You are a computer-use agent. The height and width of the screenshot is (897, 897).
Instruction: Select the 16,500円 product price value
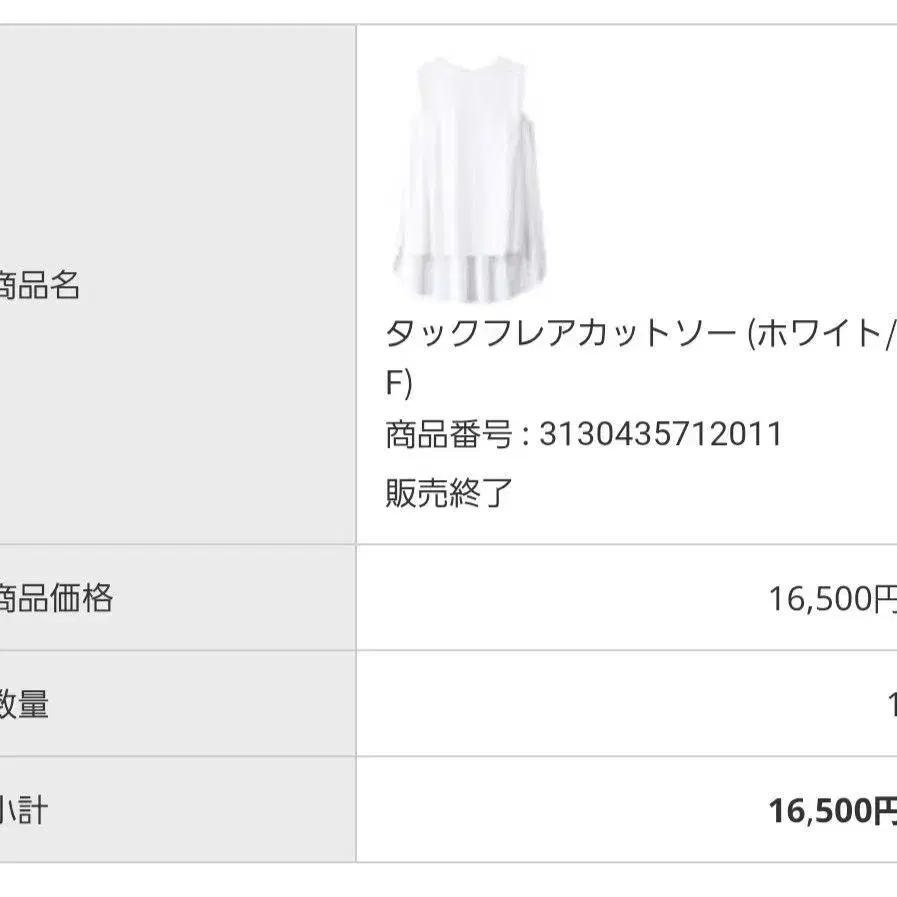point(832,598)
